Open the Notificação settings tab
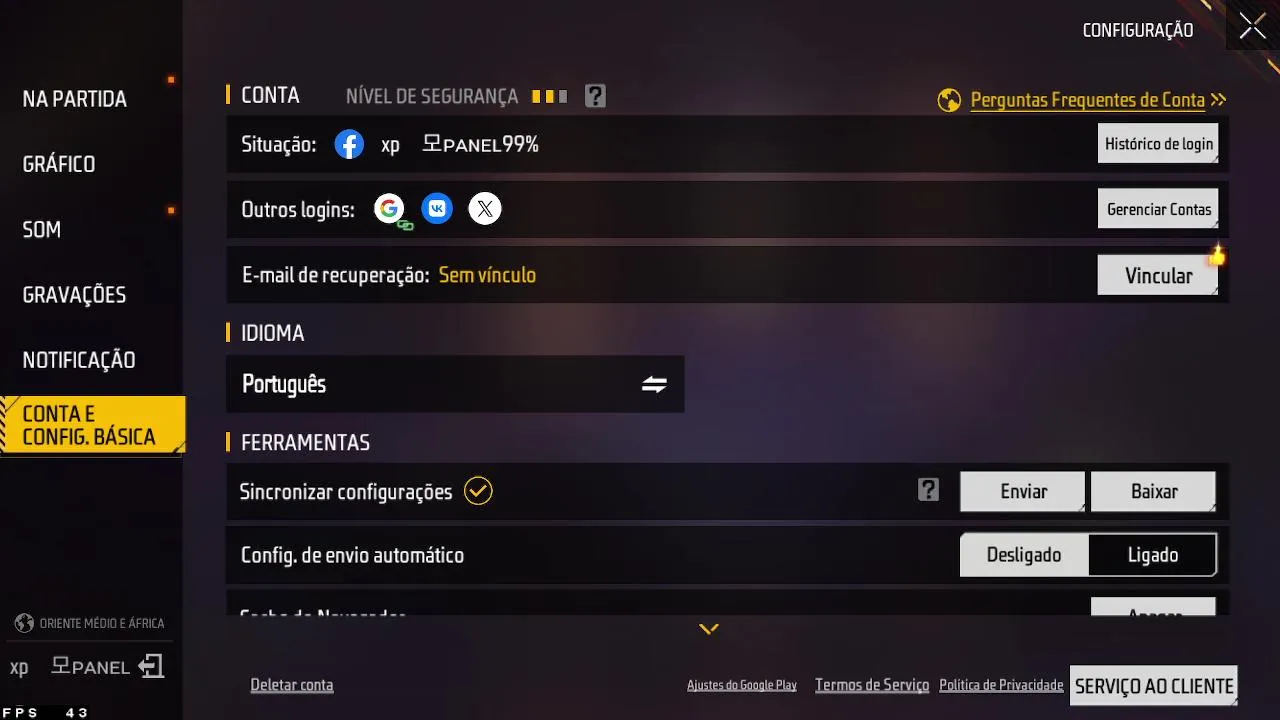Screen dimensions: 1280x720 tap(79, 360)
